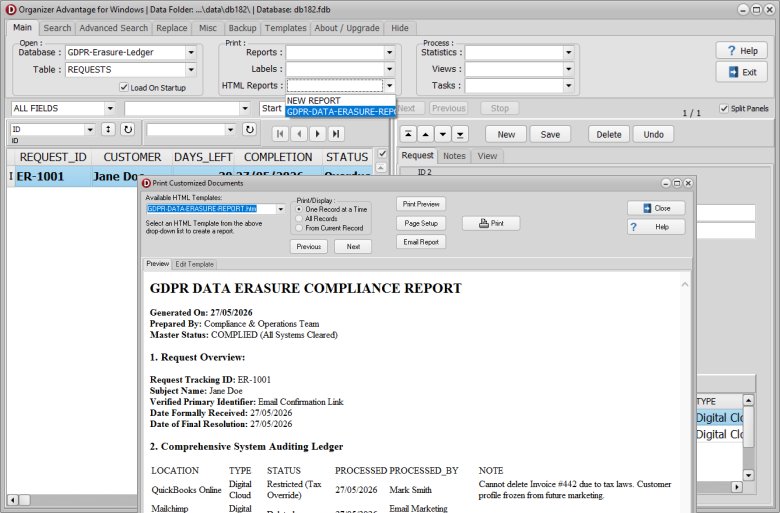
Task: Open the Labels dropdown
Action: point(390,69)
